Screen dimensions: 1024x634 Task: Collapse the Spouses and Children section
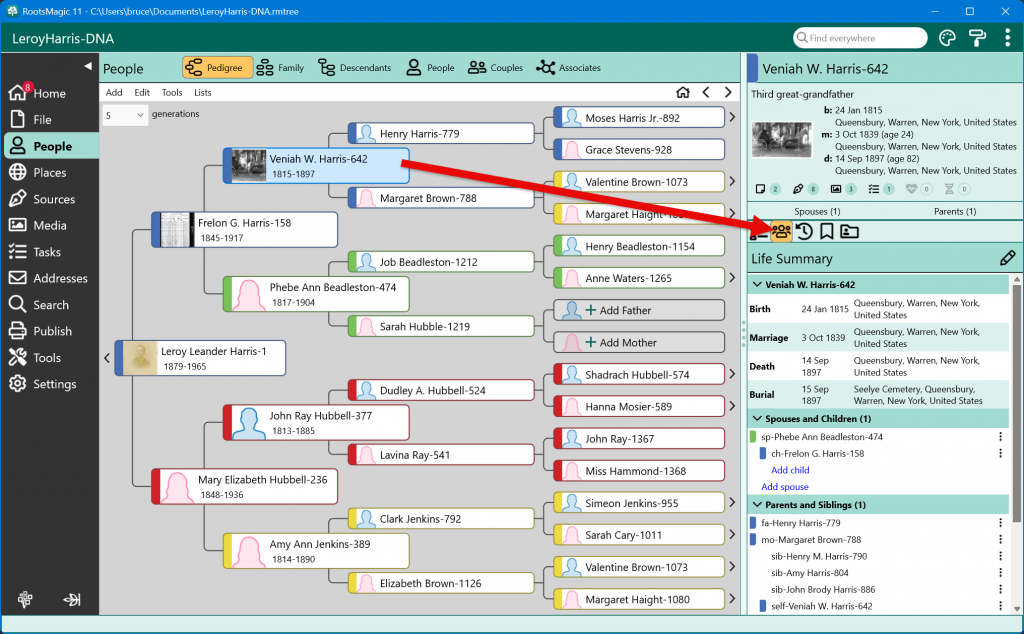click(756, 419)
